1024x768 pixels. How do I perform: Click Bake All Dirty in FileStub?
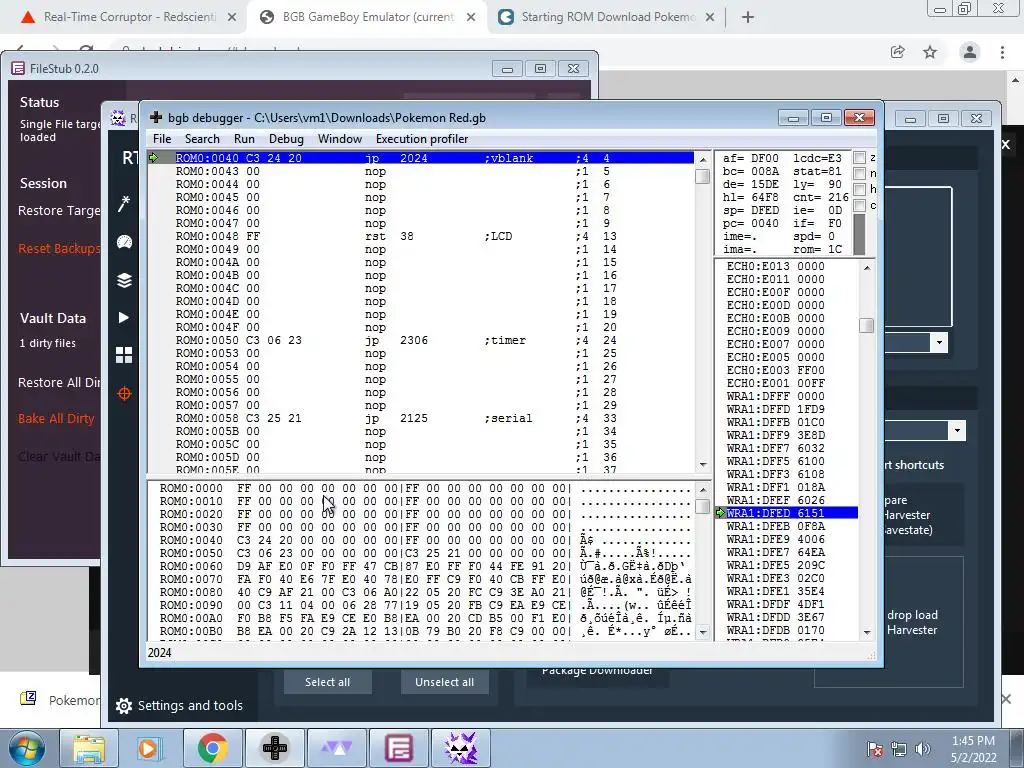pyautogui.click(x=56, y=419)
